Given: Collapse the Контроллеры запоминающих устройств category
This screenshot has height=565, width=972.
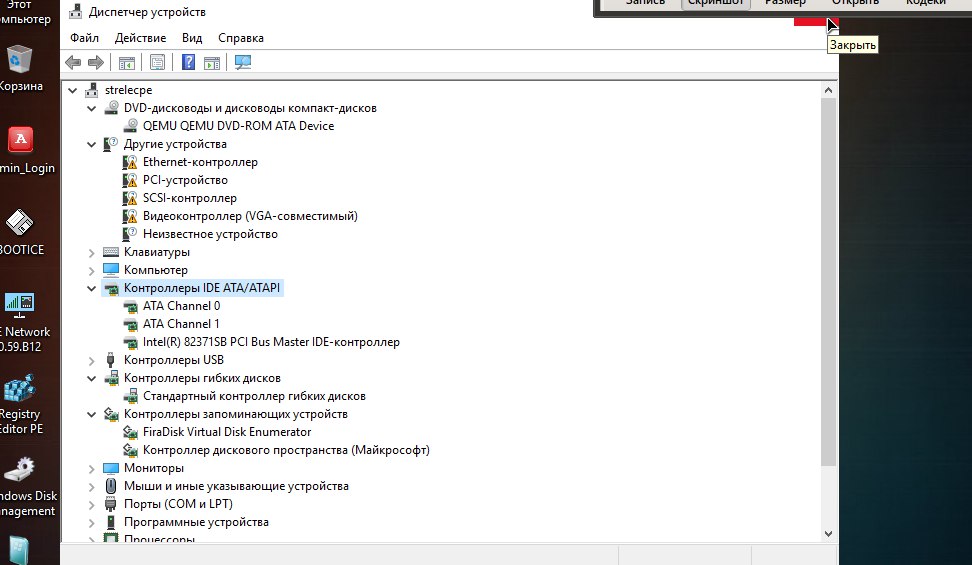Looking at the screenshot, I should pos(91,414).
